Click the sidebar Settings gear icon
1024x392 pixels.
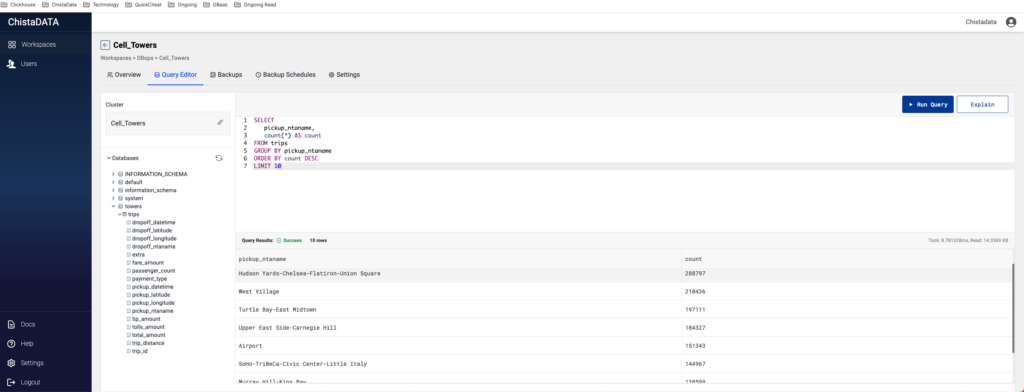(x=11, y=363)
